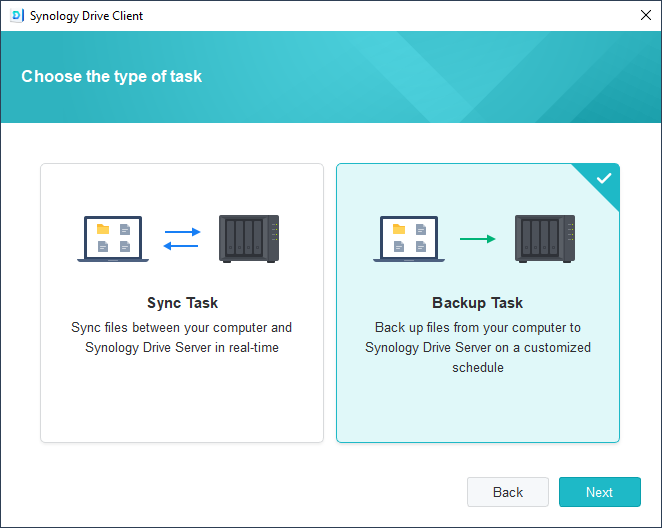
Task: Select the Backup Task title label
Action: (477, 303)
